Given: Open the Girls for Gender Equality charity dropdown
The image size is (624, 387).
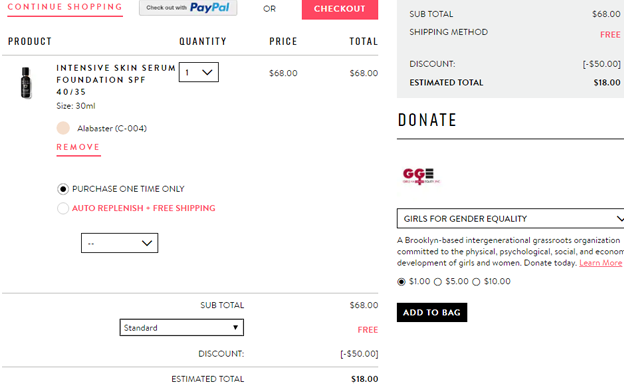Looking at the screenshot, I should click(x=511, y=218).
